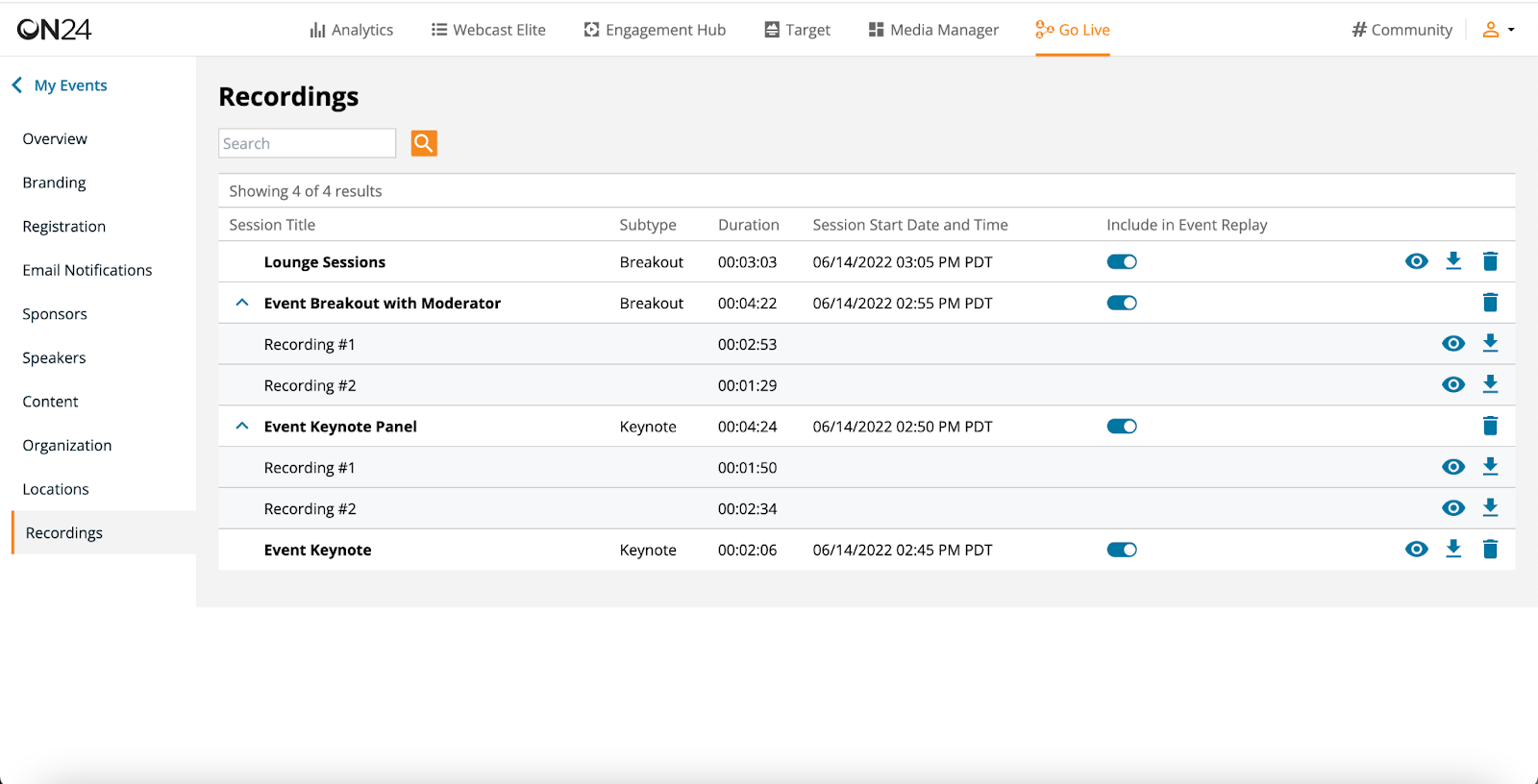The width and height of the screenshot is (1538, 784).
Task: Preview the Event Keynote recording
Action: tap(1416, 550)
